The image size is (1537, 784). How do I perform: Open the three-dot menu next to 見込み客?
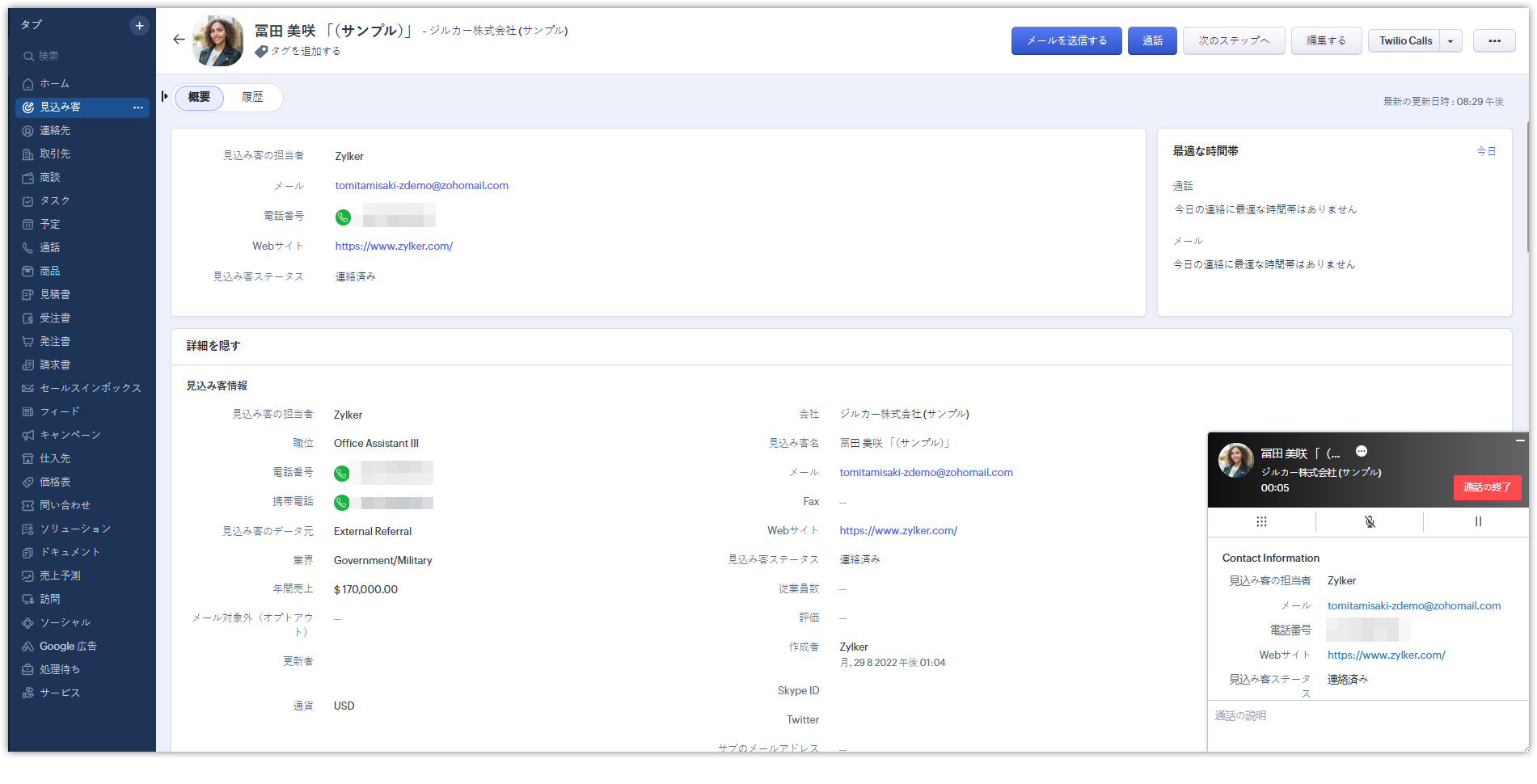click(137, 107)
